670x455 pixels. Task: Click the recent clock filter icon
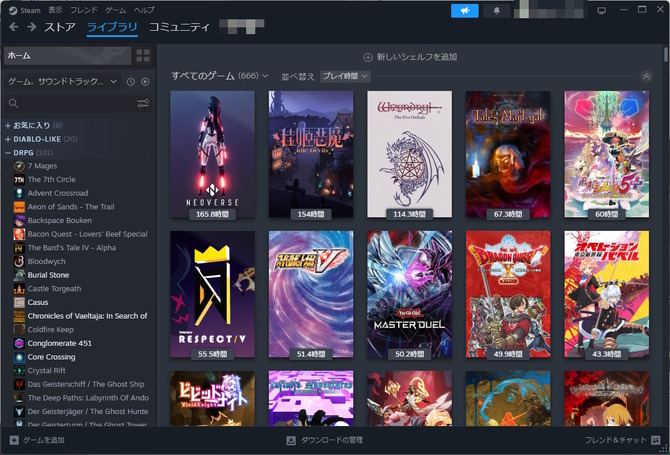click(130, 81)
